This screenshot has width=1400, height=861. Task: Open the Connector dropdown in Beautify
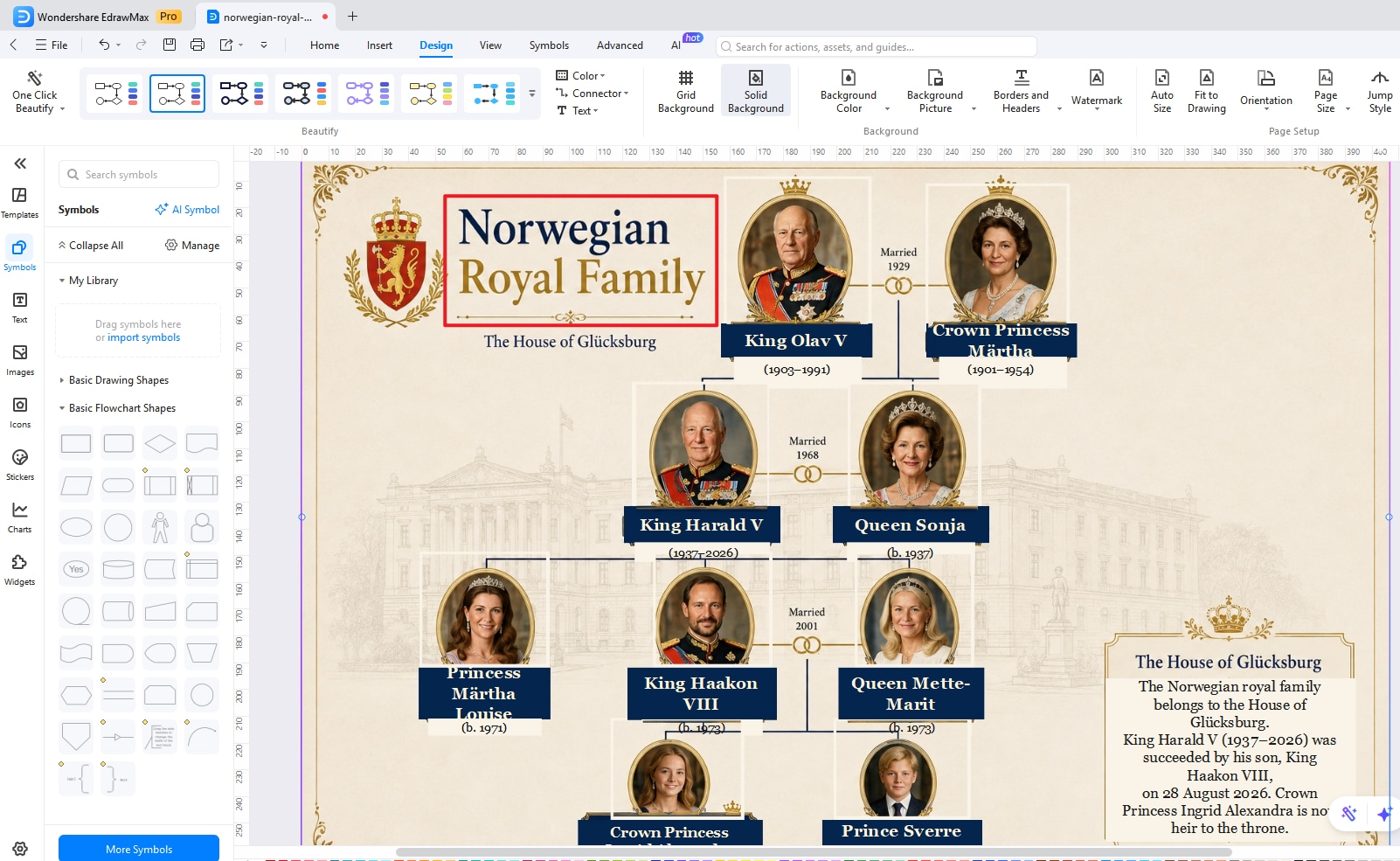click(x=593, y=94)
